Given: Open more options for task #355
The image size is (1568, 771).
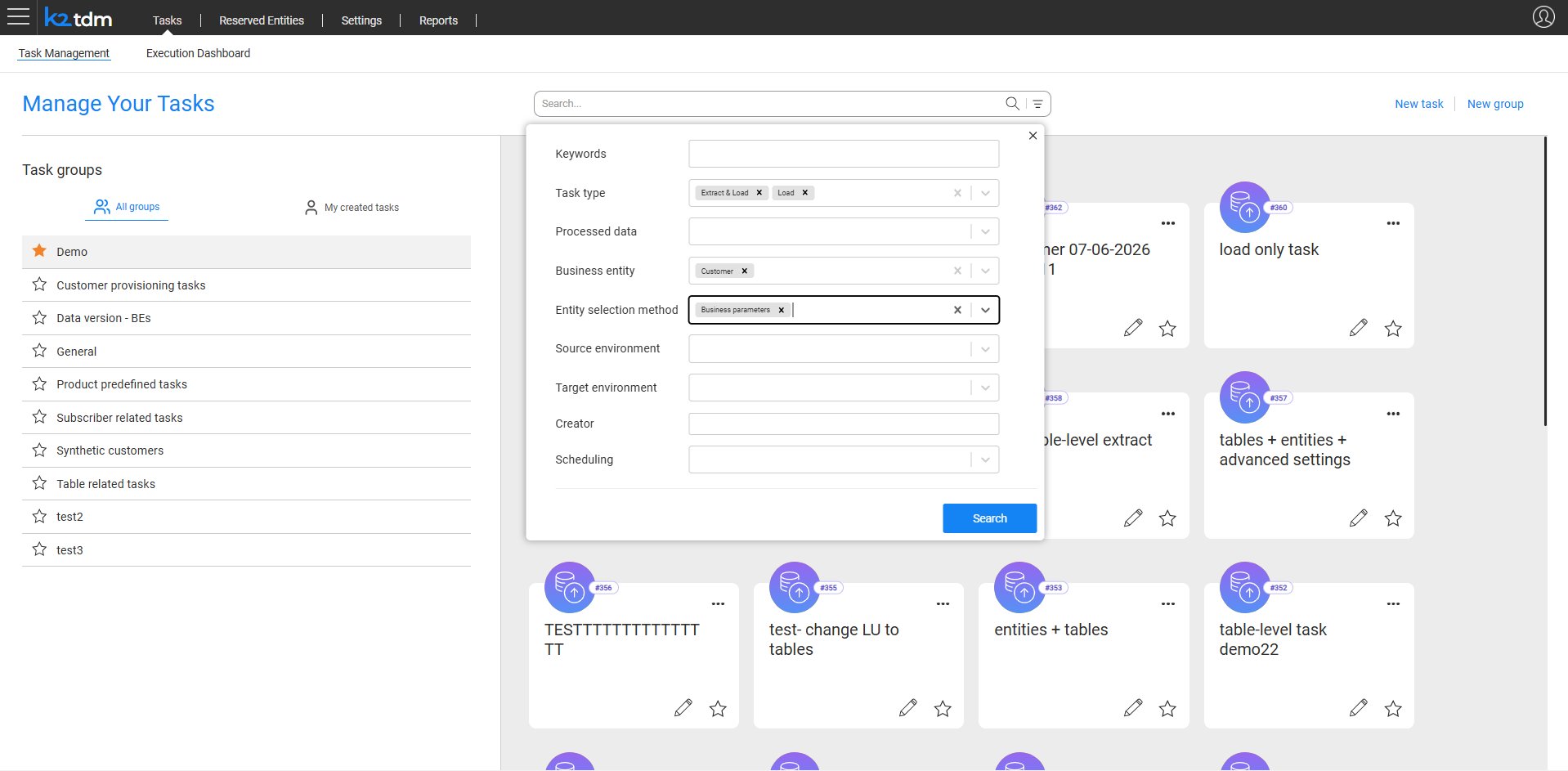Looking at the screenshot, I should [943, 604].
